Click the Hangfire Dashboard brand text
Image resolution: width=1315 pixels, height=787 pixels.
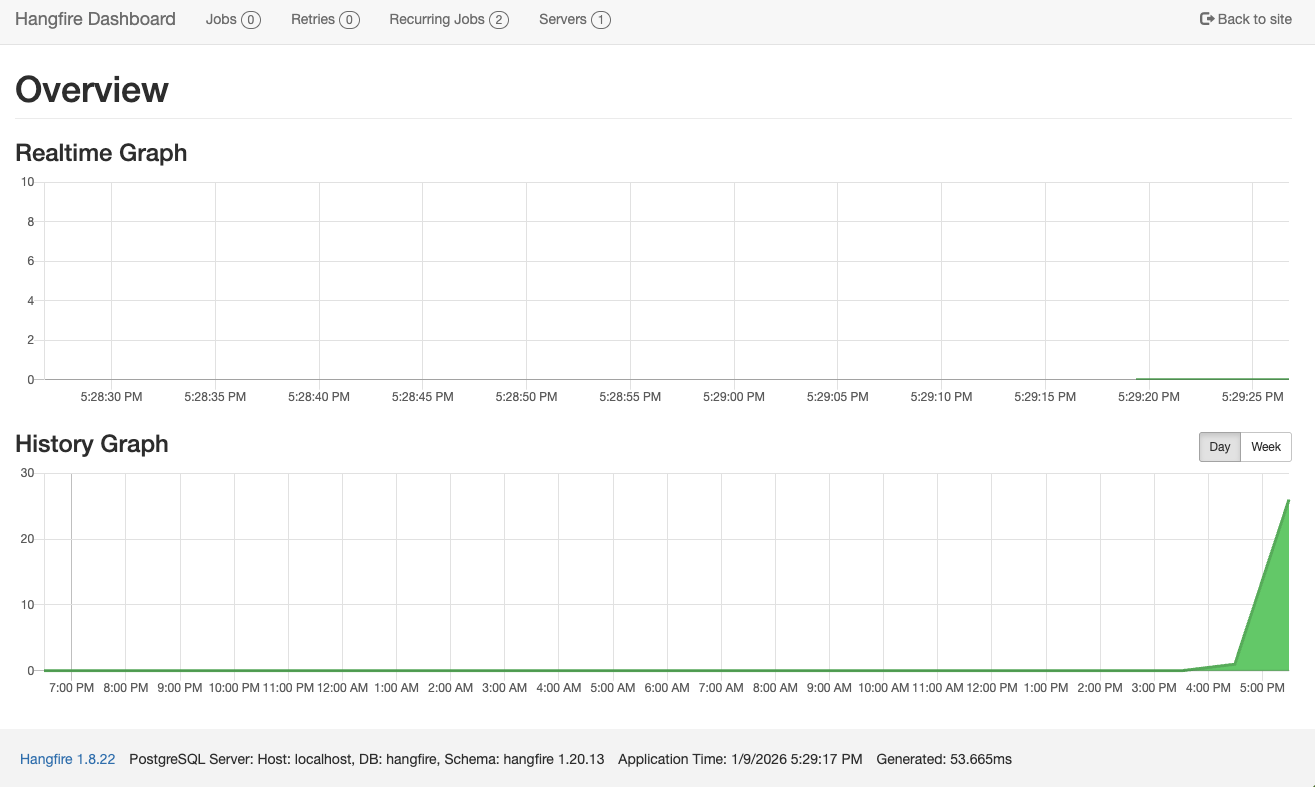click(x=94, y=18)
